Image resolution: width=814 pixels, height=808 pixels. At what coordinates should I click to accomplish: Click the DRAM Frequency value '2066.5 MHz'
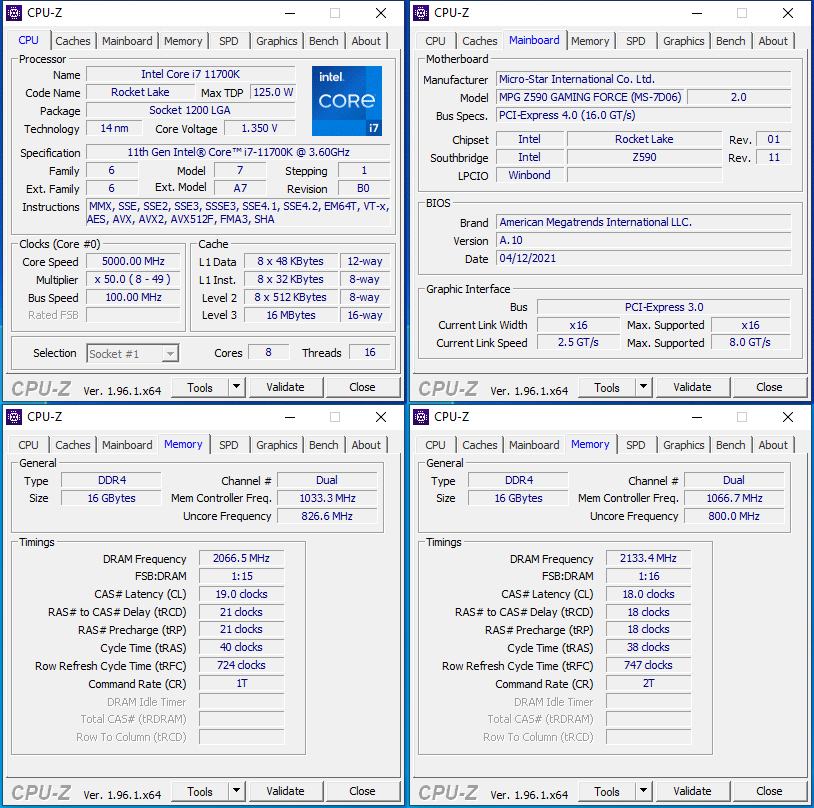click(241, 558)
